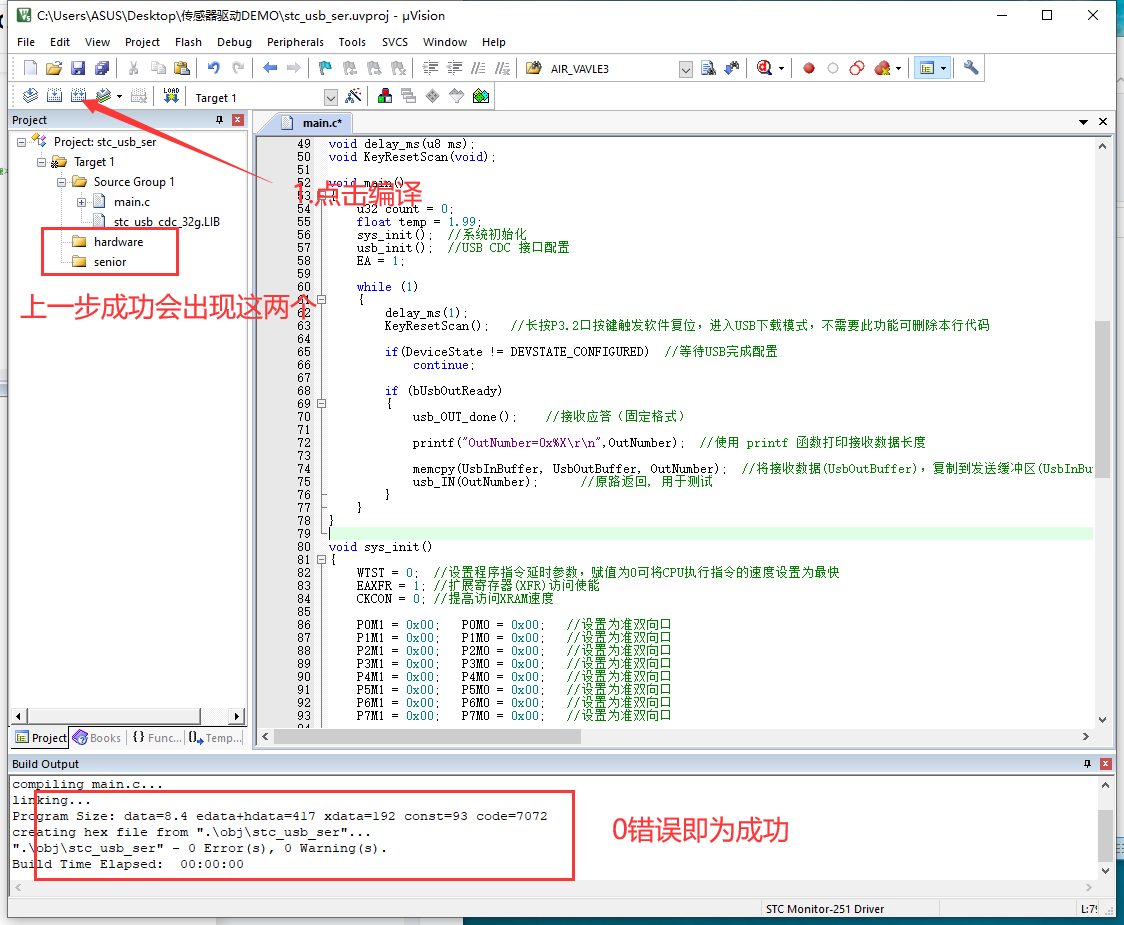Close the Build Output panel

pos(1106,764)
